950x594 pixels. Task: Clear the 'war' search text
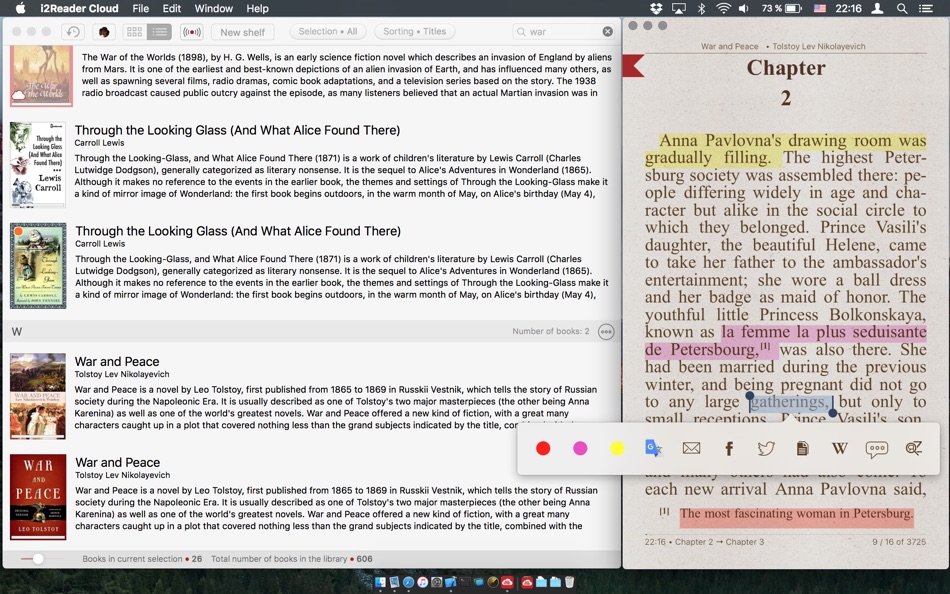point(607,32)
